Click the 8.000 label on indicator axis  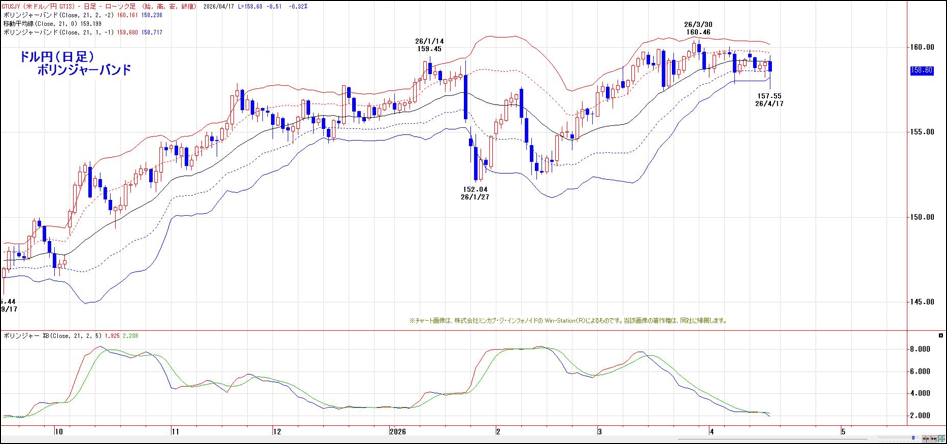[x=921, y=350]
